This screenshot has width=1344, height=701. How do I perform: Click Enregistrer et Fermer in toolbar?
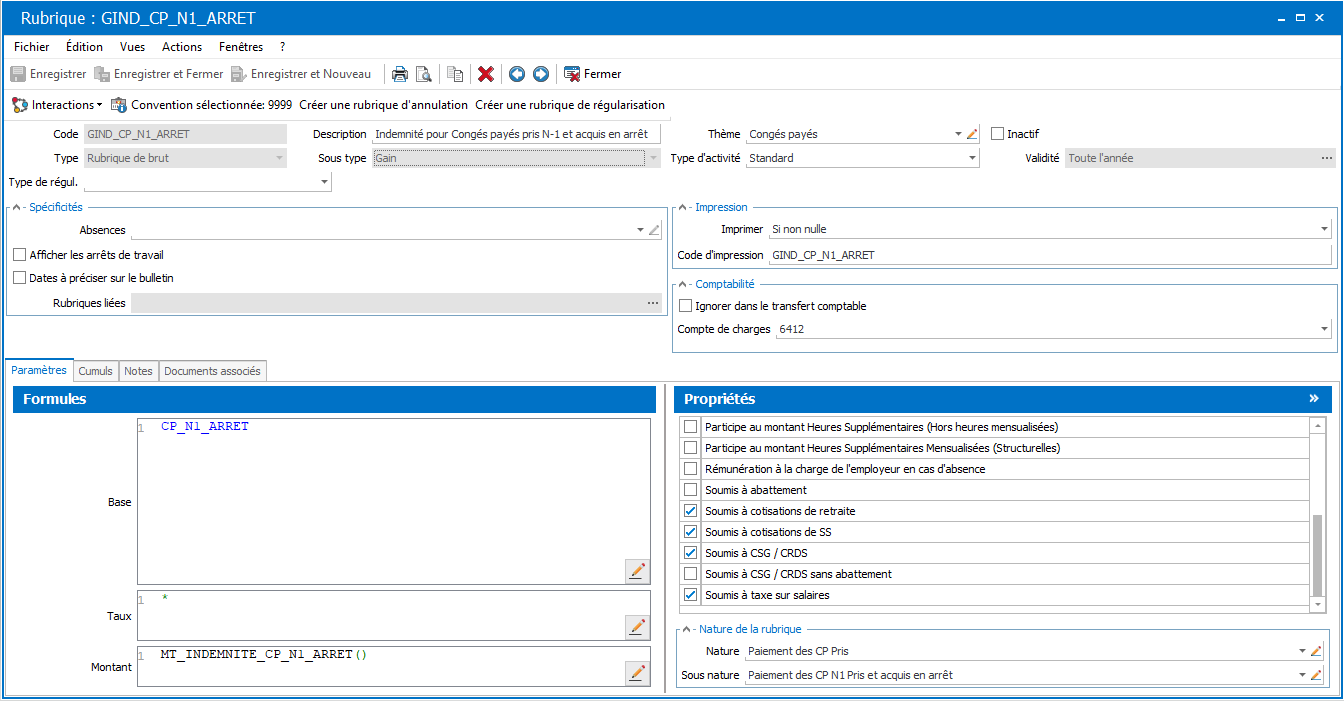coord(159,74)
